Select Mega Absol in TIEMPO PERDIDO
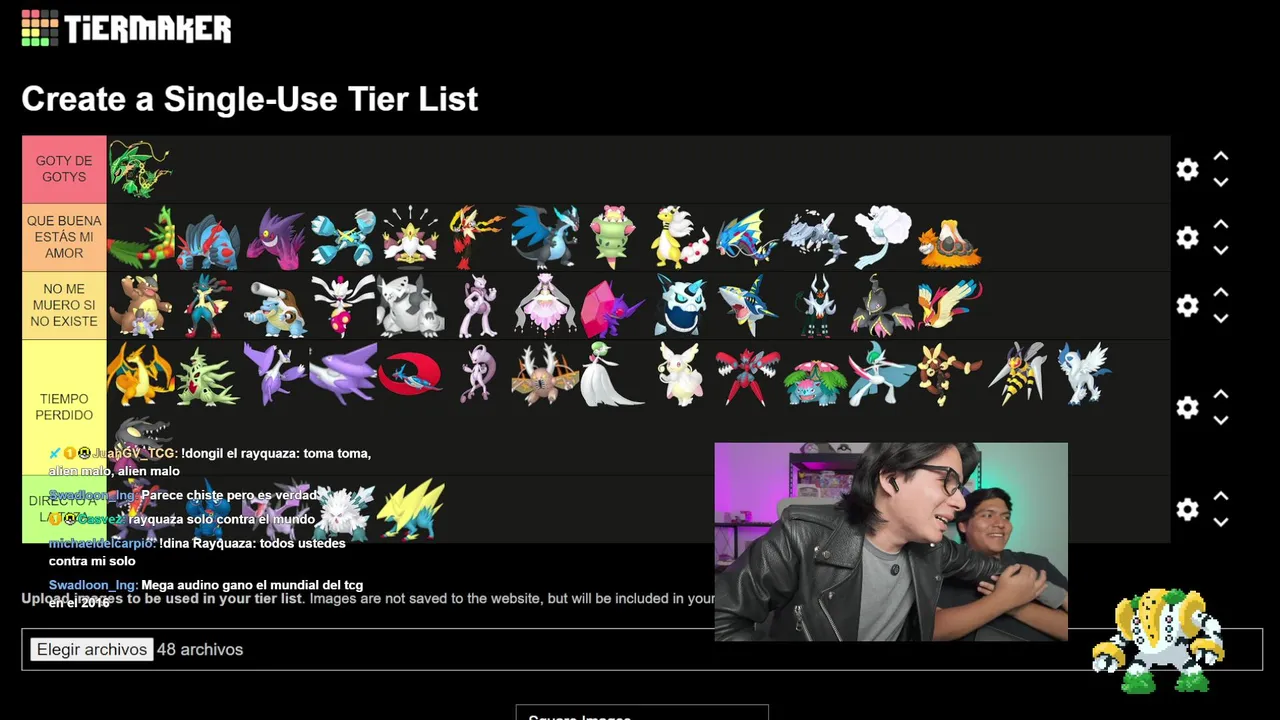Image resolution: width=1280 pixels, height=720 pixels. [1085, 374]
